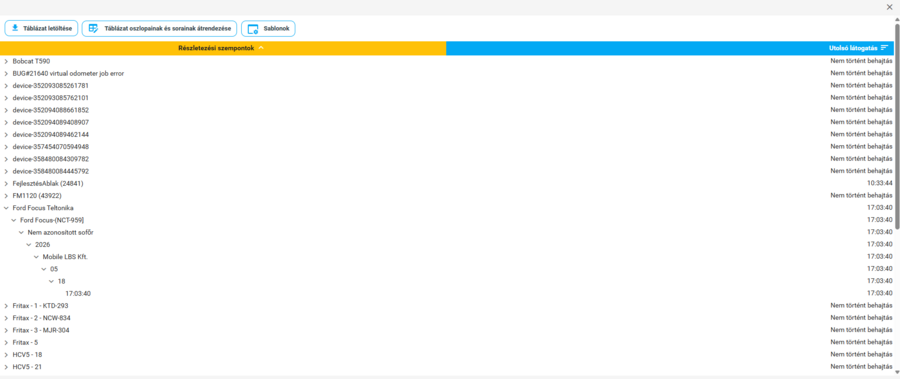
Task: Expand the HCV5 - 21 row
Action: coord(6,367)
